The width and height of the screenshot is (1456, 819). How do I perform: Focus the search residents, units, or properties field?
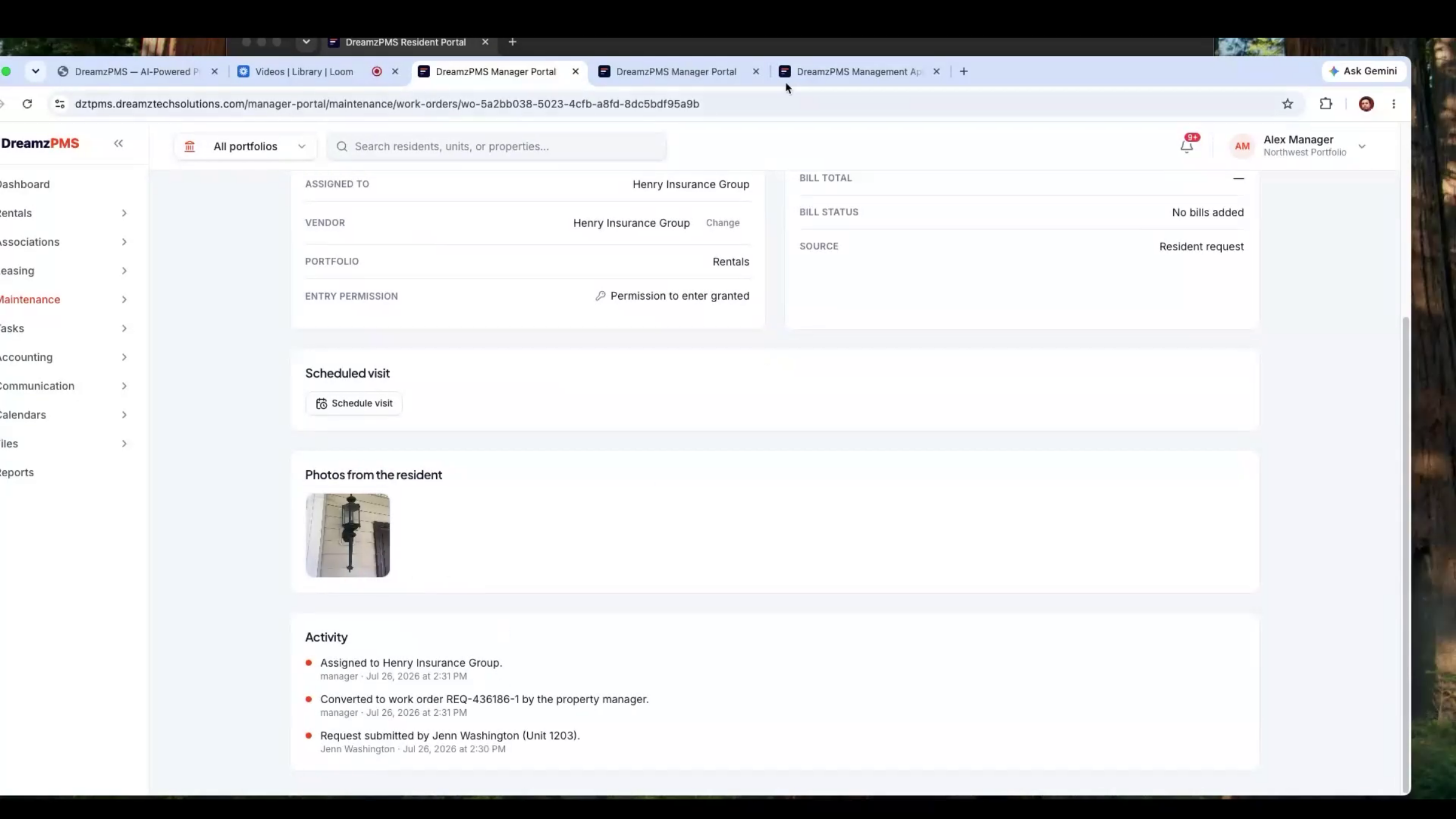click(x=497, y=146)
